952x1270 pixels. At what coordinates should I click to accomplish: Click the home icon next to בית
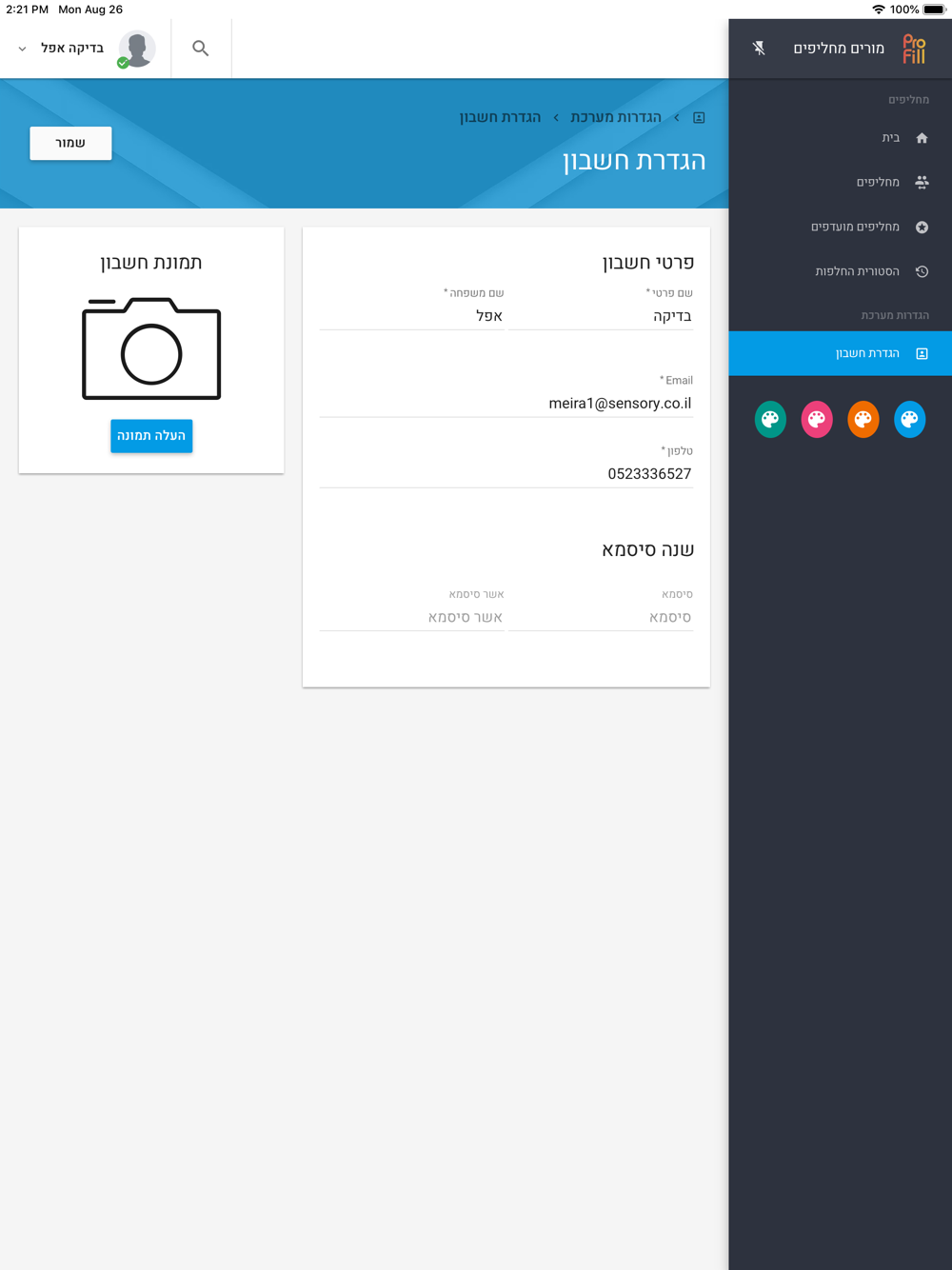point(922,138)
